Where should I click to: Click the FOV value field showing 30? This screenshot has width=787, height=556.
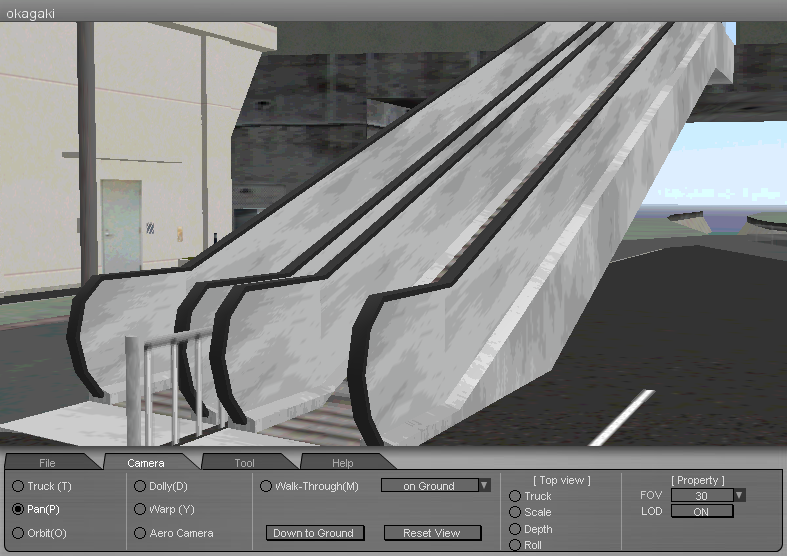click(x=702, y=495)
